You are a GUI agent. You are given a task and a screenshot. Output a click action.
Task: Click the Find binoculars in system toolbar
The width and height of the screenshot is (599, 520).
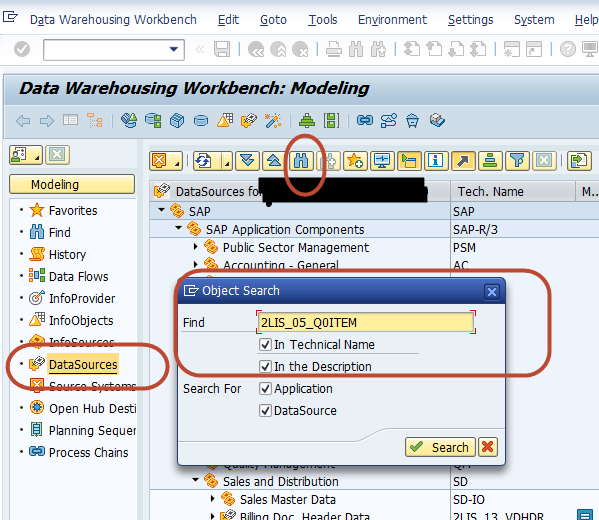point(356,50)
